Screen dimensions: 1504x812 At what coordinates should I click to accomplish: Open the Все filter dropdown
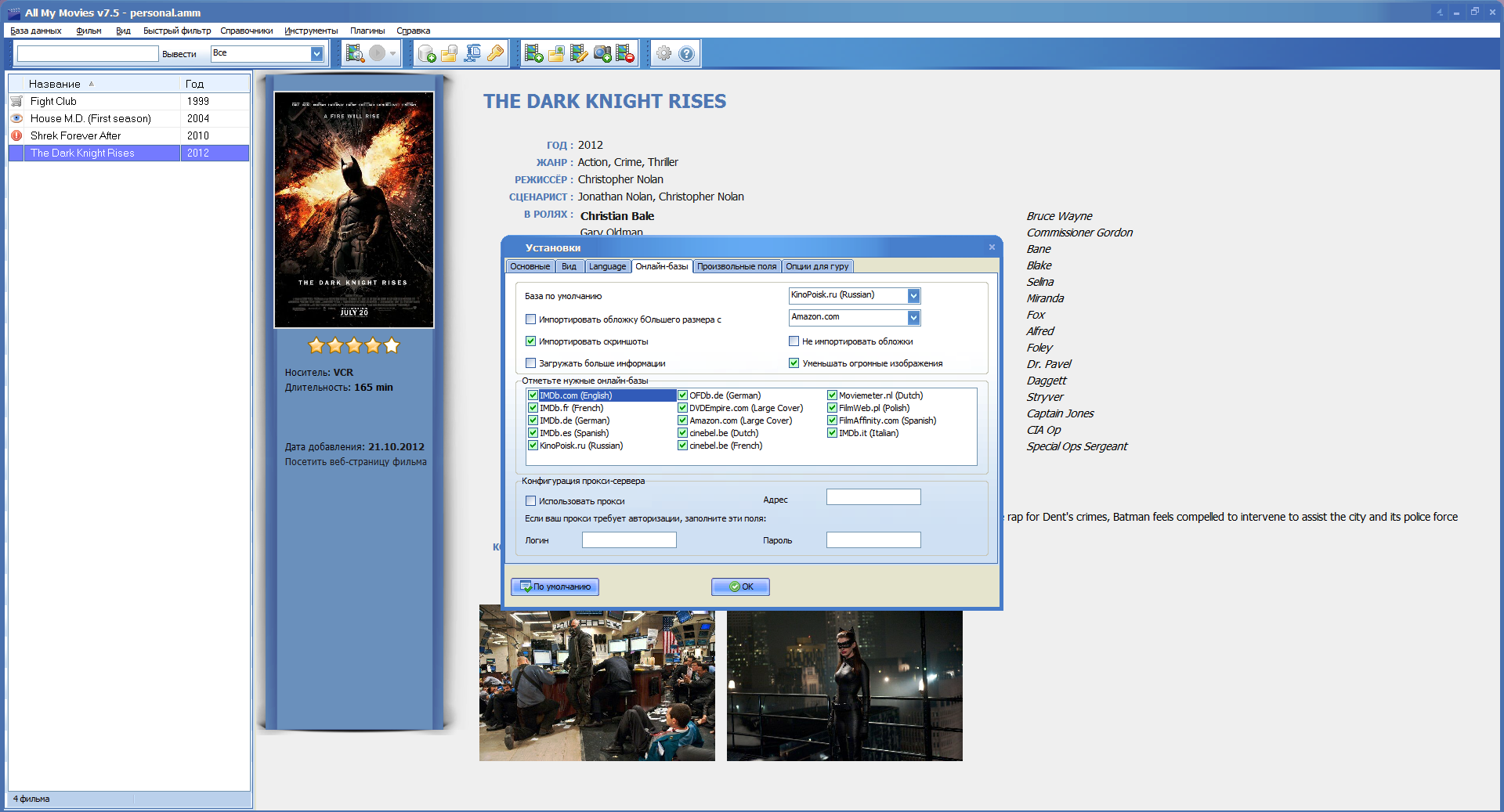(x=316, y=53)
